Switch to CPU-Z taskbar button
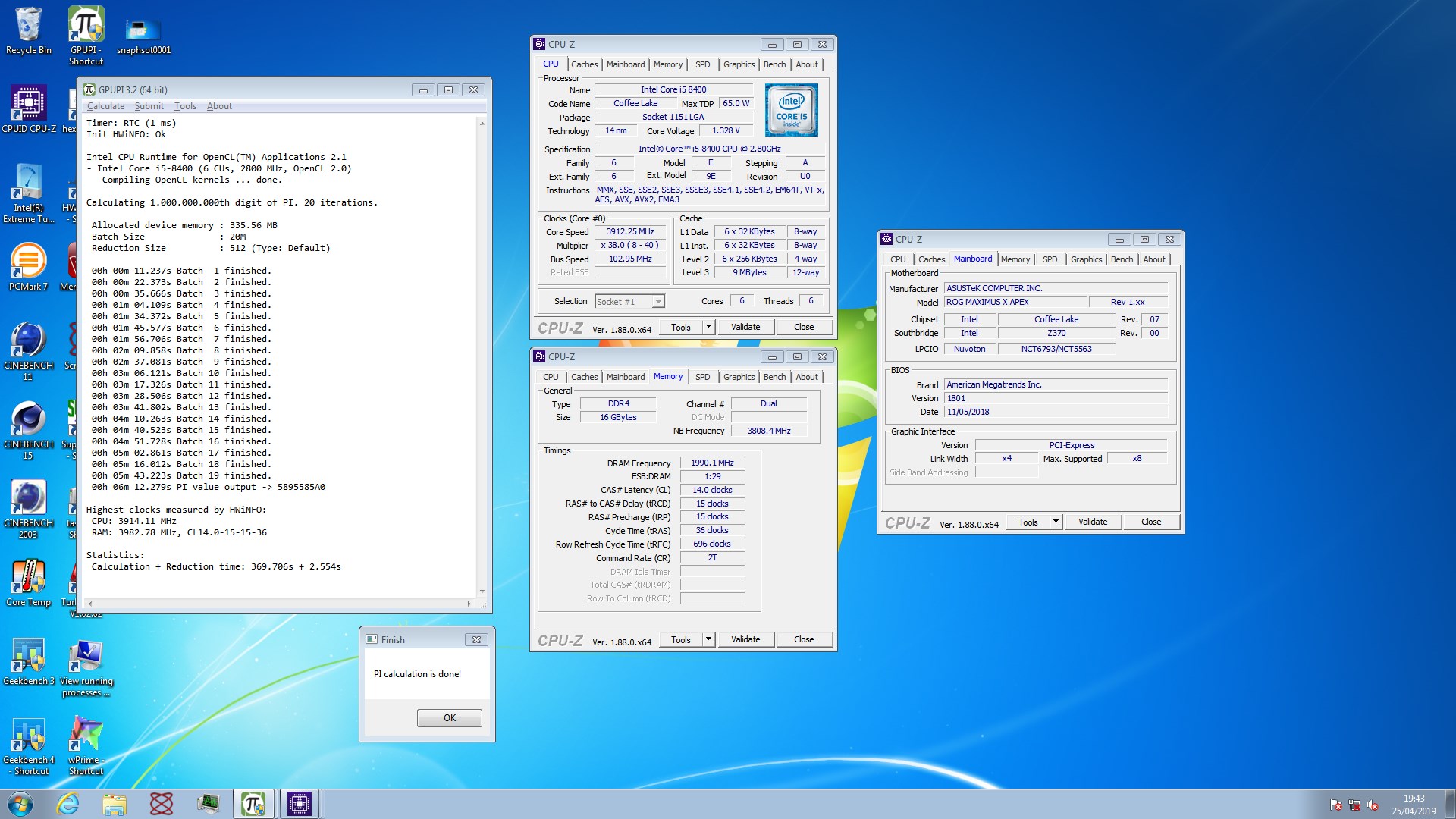This screenshot has width=1456, height=819. 300,804
